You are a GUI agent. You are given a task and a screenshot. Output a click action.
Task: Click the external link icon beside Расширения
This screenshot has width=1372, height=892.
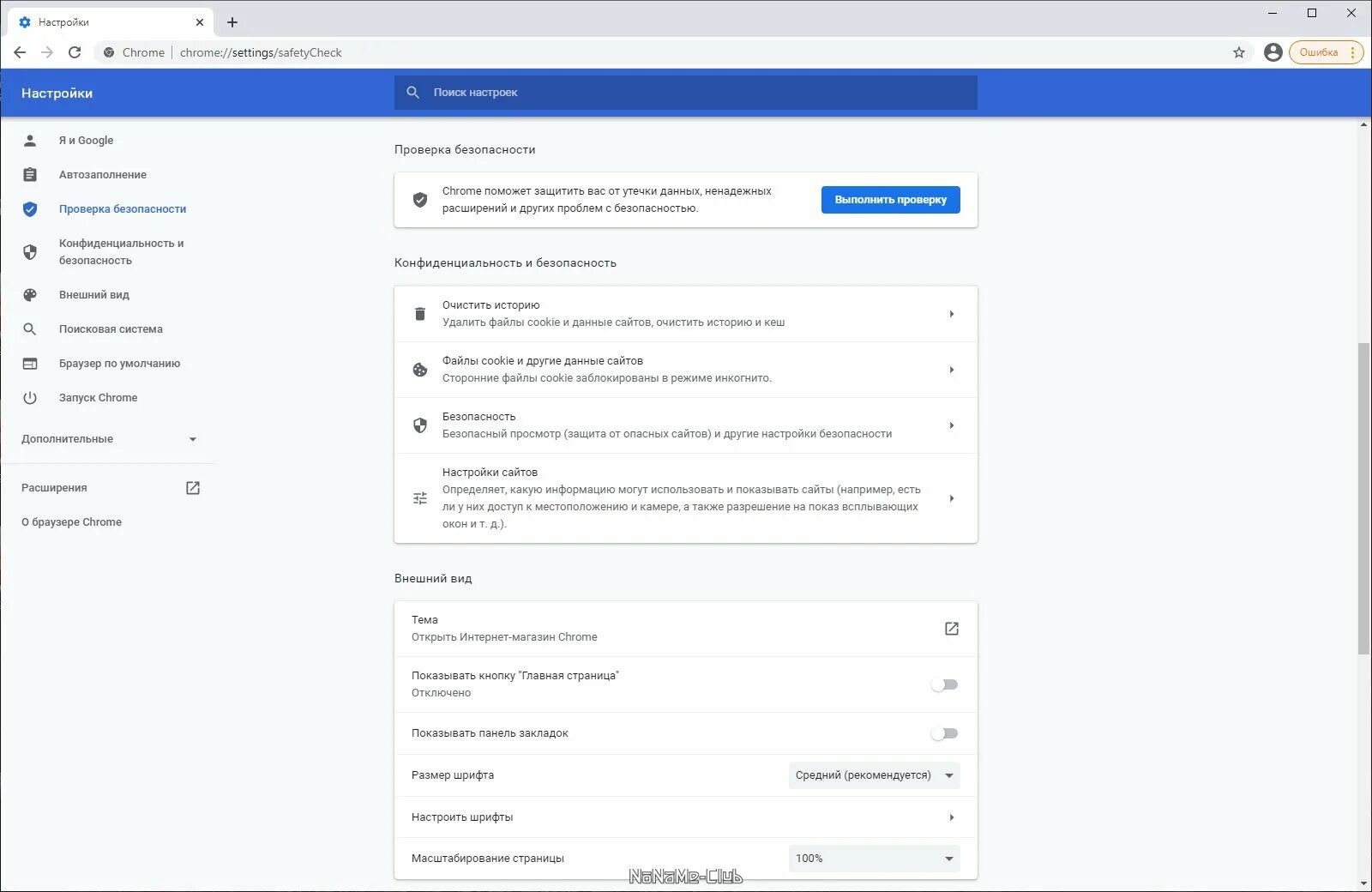(x=193, y=488)
